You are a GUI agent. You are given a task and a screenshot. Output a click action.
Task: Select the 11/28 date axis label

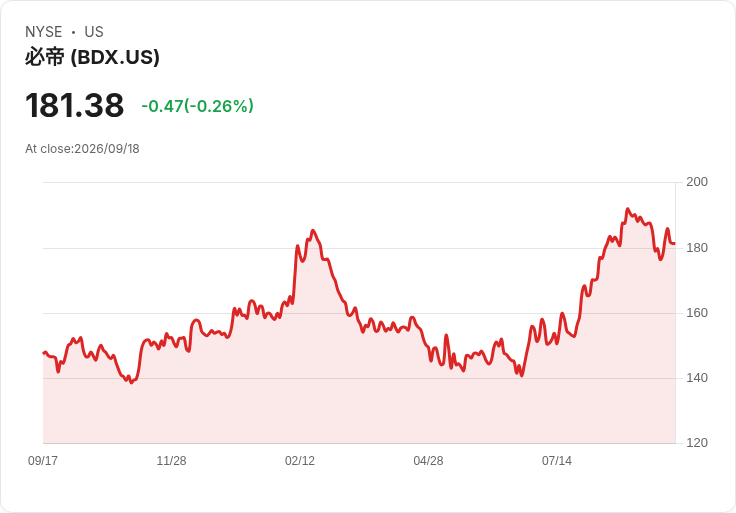point(171,460)
